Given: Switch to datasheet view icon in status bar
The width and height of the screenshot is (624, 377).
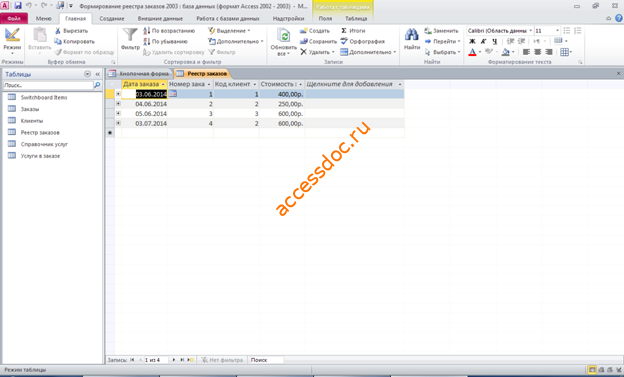Looking at the screenshot, I should point(592,370).
